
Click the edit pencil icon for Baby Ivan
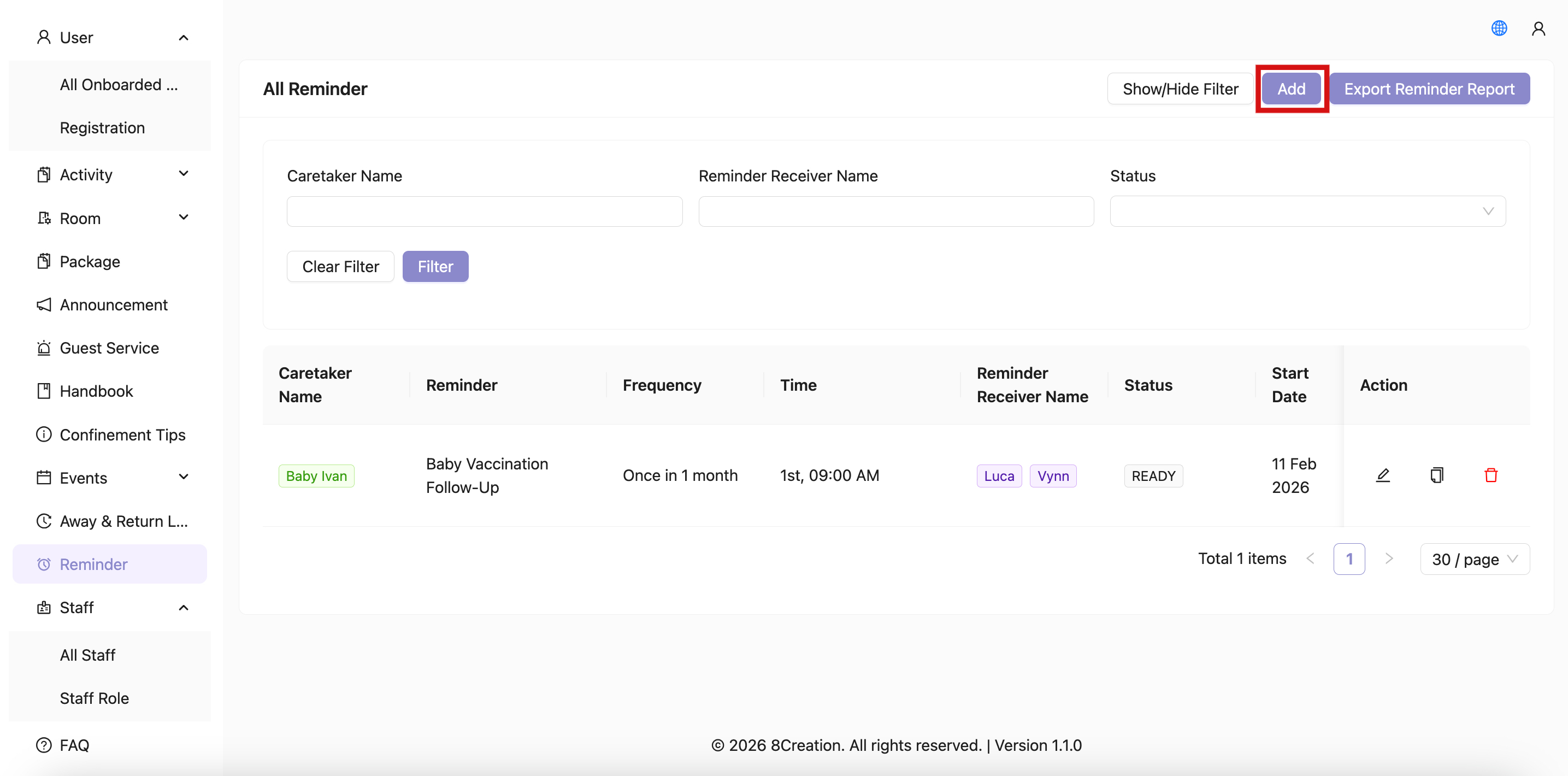click(1382, 475)
